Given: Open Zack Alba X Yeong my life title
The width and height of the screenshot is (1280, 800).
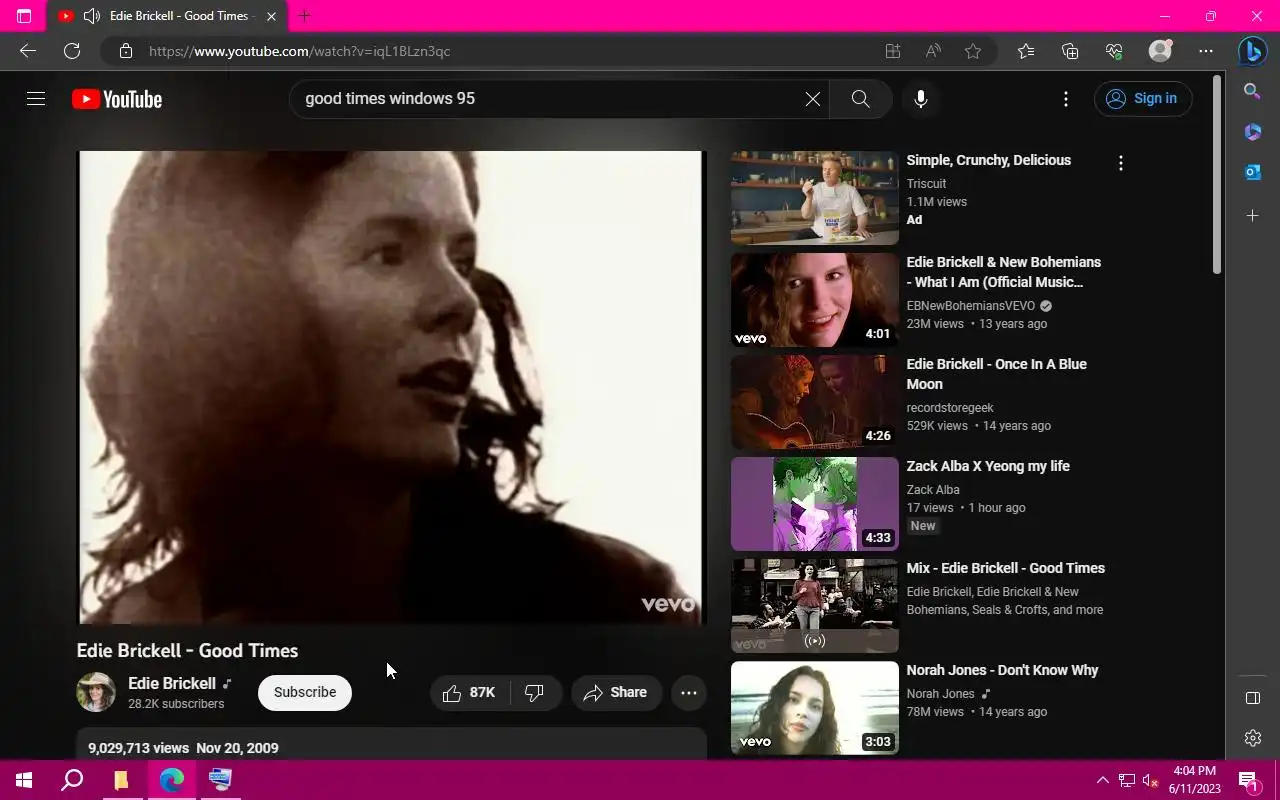Looking at the screenshot, I should (988, 466).
